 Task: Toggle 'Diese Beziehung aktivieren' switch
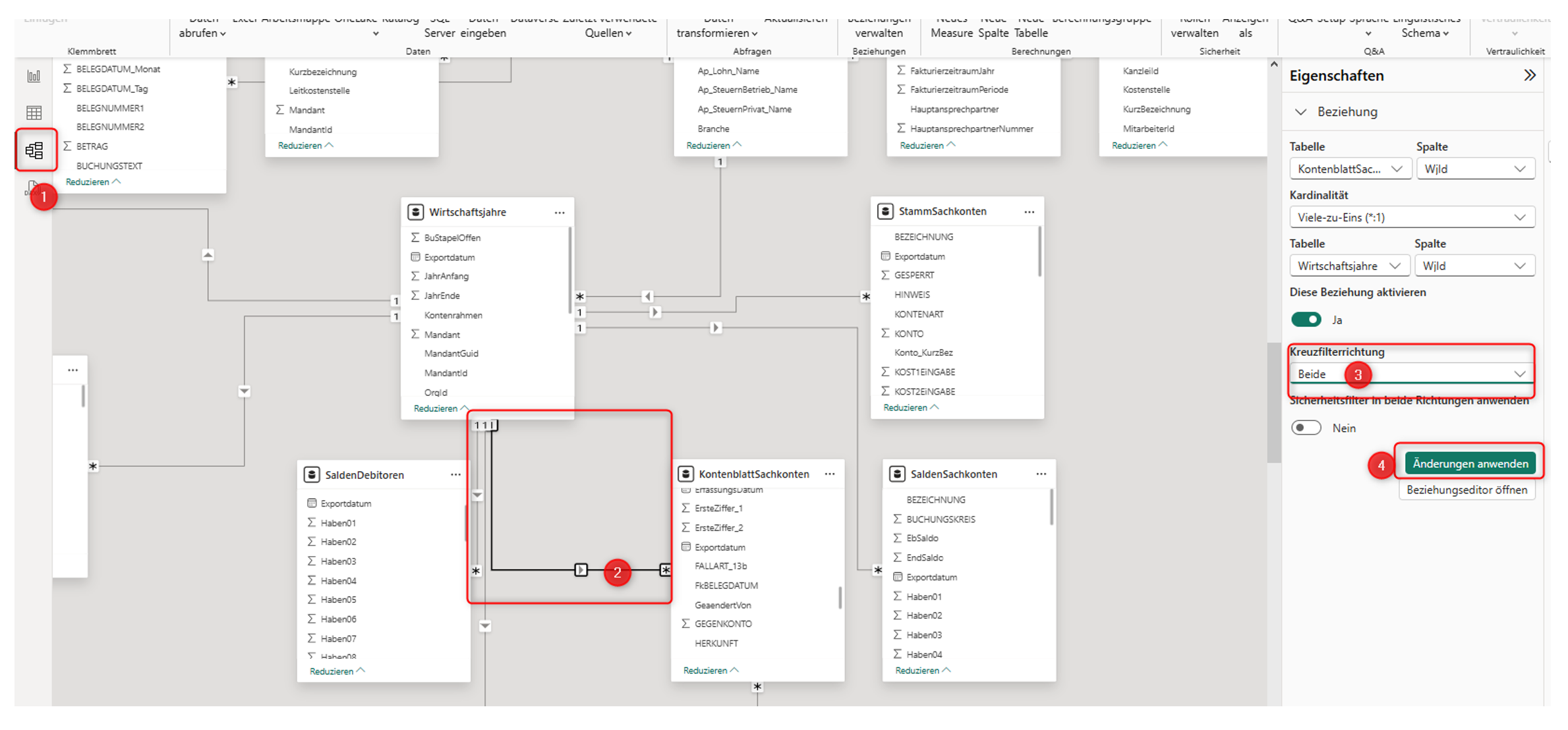coord(1306,320)
